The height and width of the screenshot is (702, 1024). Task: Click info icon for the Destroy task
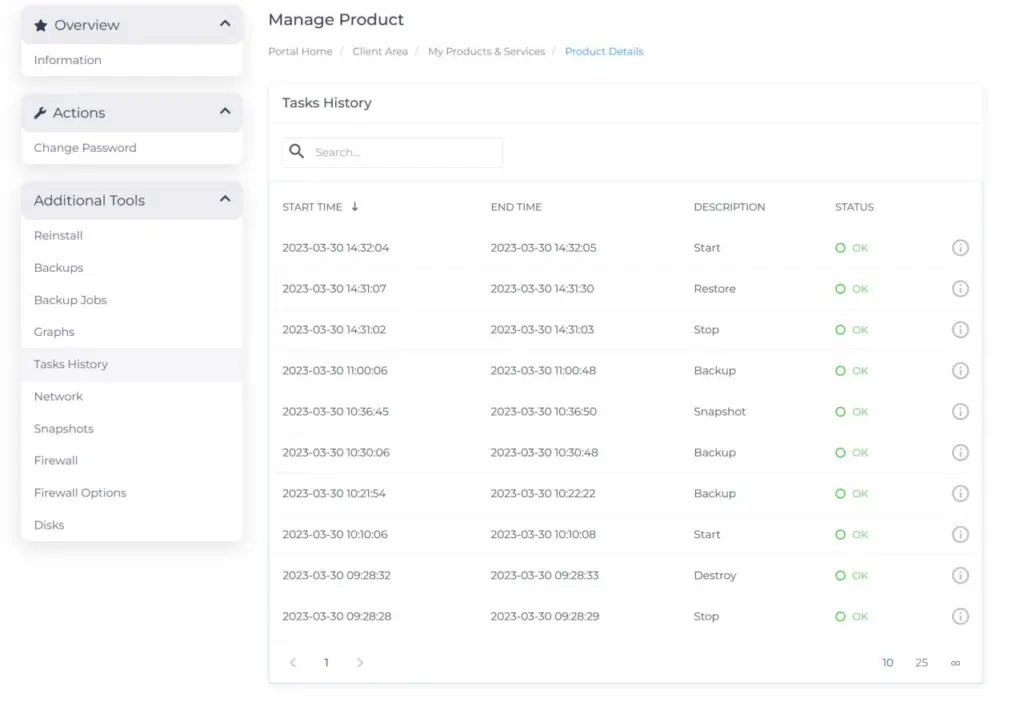pyautogui.click(x=960, y=576)
